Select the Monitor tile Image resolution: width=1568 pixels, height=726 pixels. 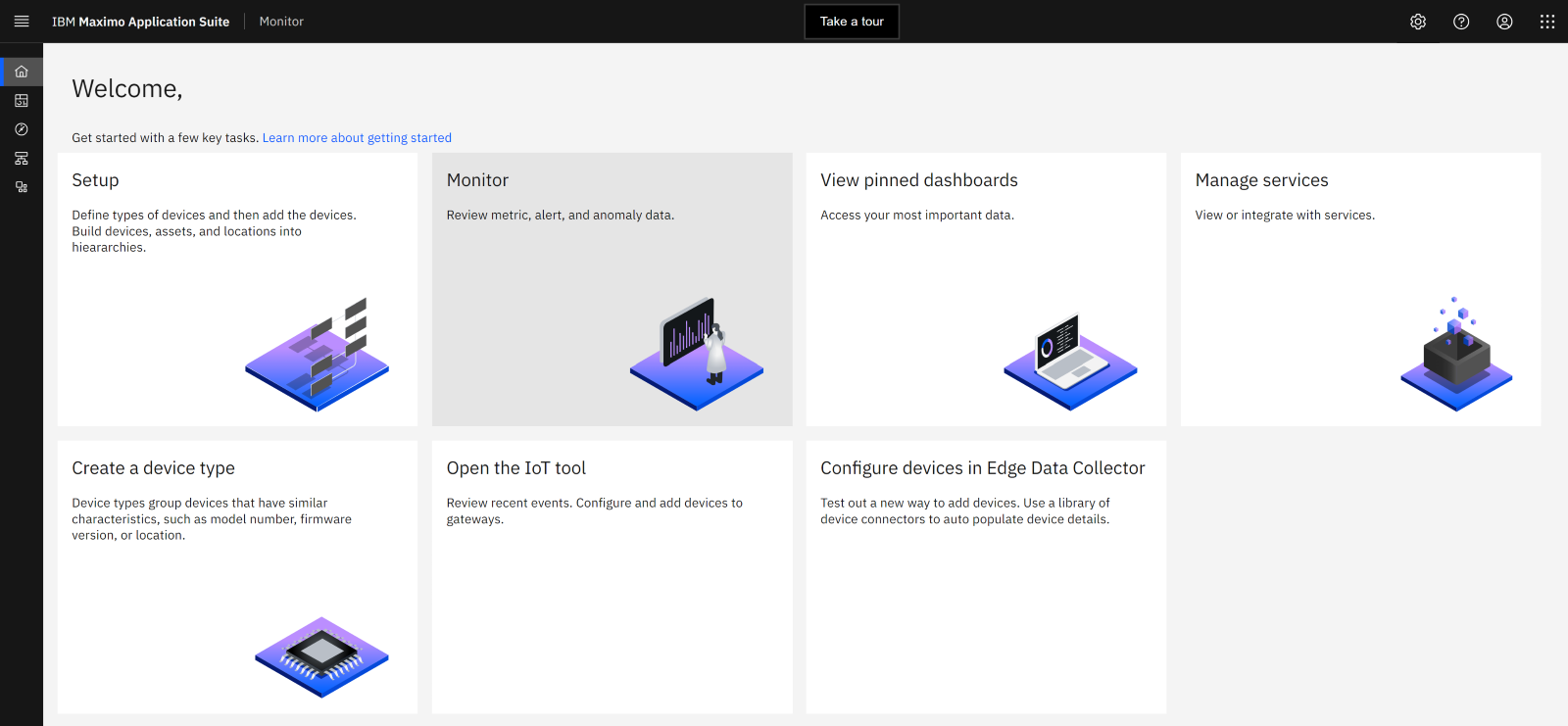(x=612, y=289)
